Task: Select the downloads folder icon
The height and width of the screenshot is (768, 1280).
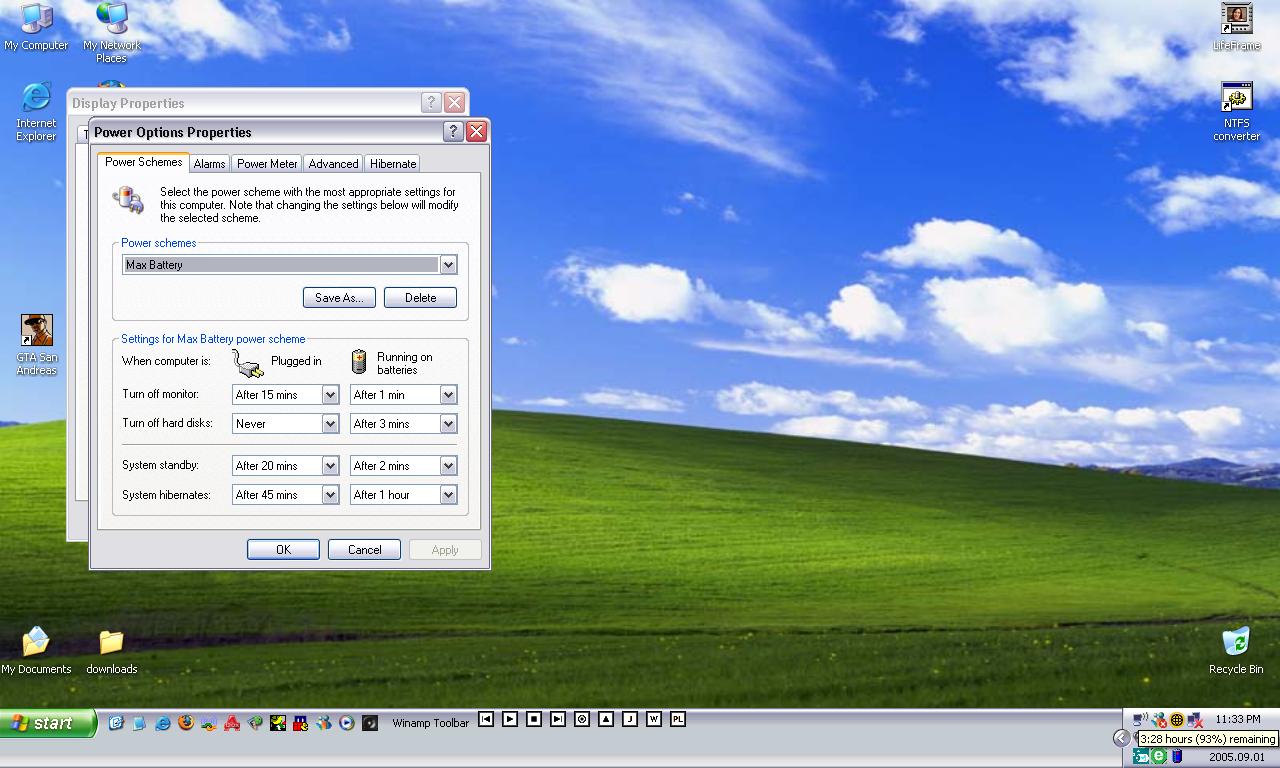Action: point(111,650)
